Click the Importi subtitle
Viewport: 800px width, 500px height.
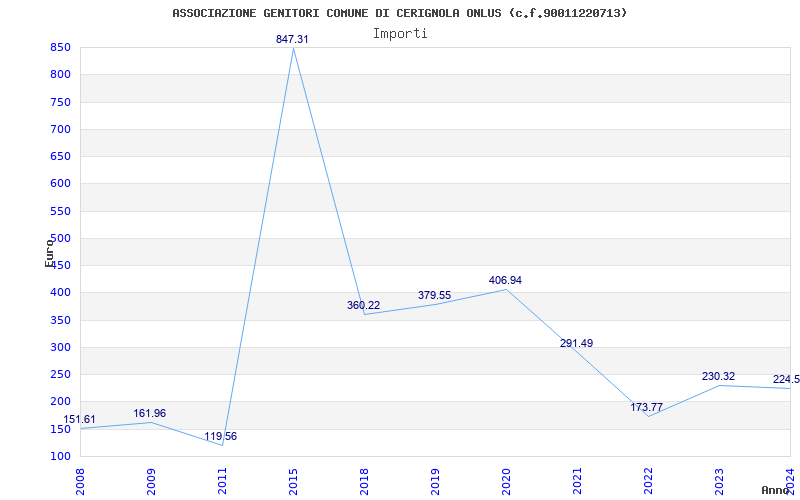pyautogui.click(x=400, y=34)
